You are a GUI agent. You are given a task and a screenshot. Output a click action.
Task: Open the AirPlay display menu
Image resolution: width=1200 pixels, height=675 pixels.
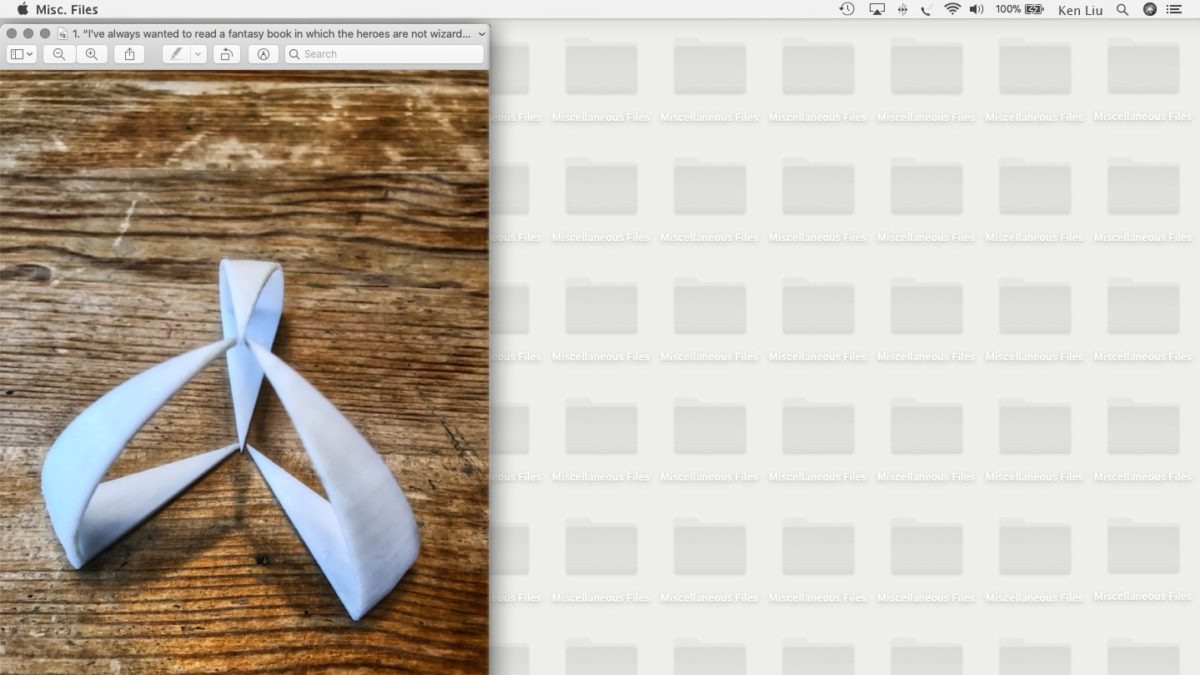(877, 9)
